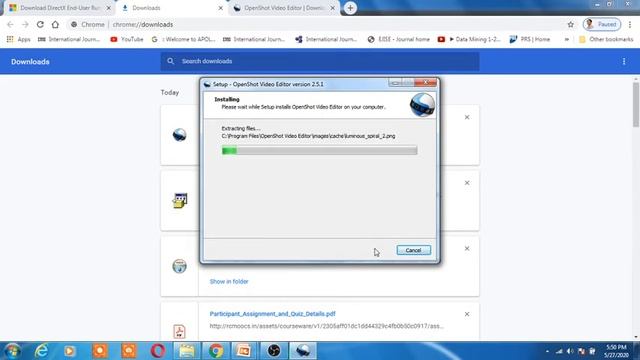Reload the current page

click(40, 24)
